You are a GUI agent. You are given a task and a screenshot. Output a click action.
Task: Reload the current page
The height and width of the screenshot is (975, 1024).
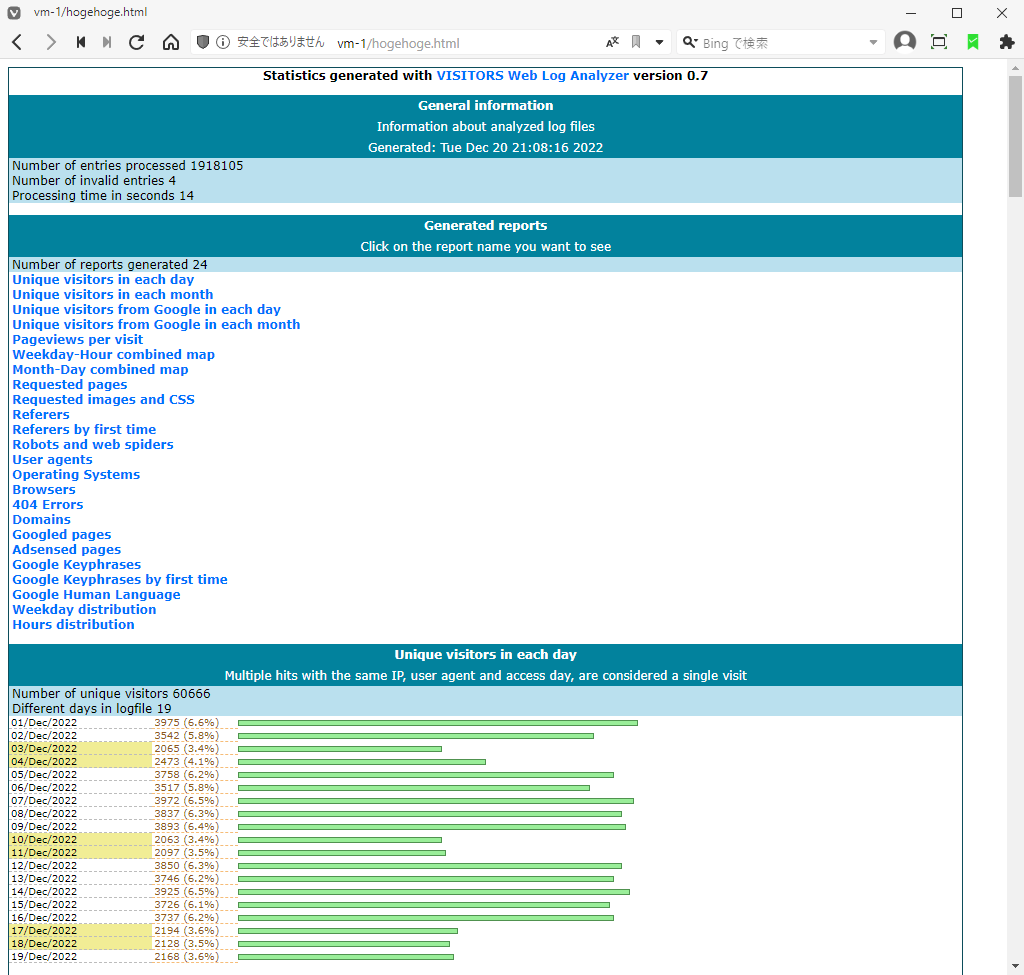pos(136,42)
